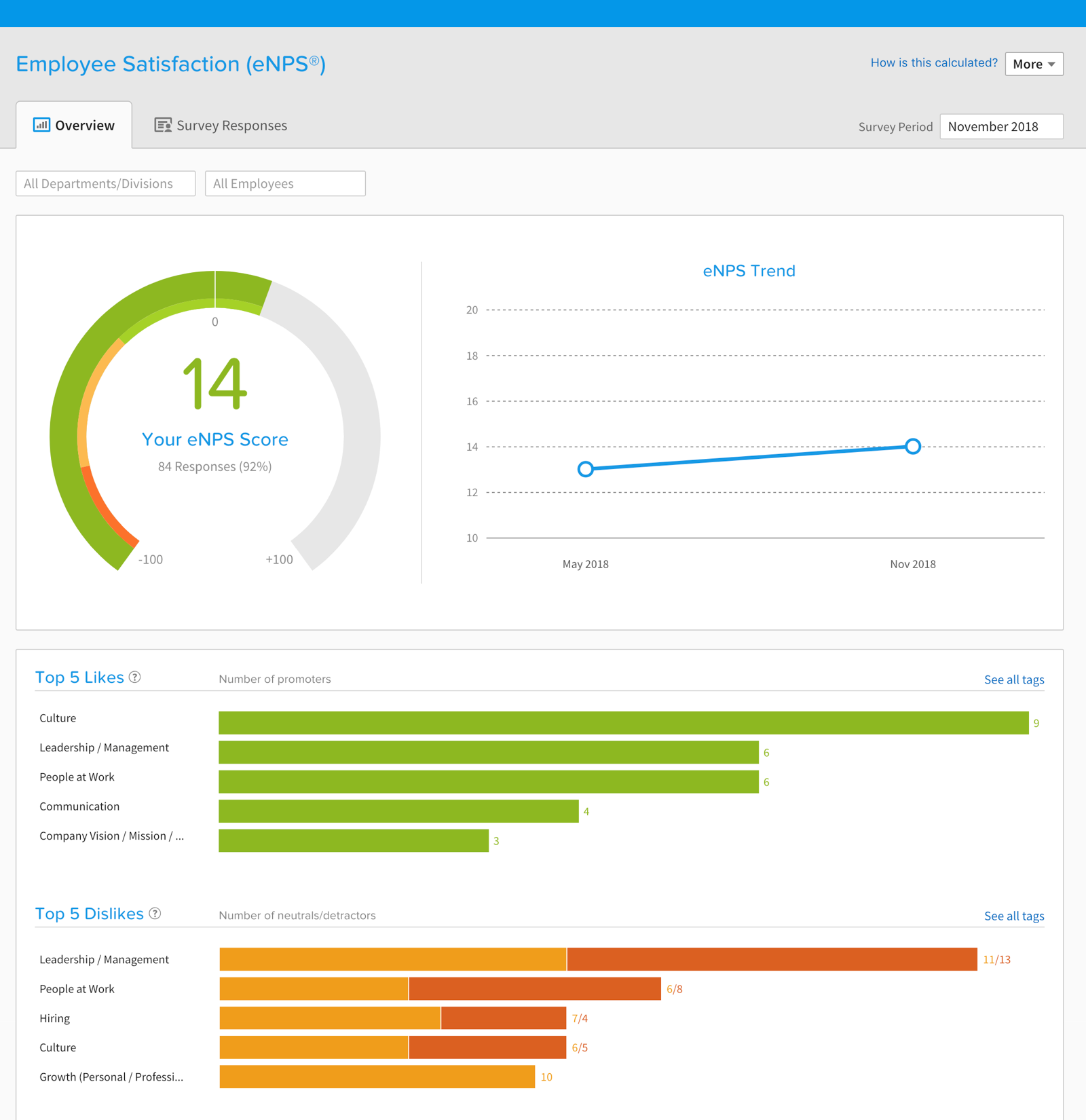
Task: Click the 6/8 value beside People at Work
Action: (x=675, y=989)
